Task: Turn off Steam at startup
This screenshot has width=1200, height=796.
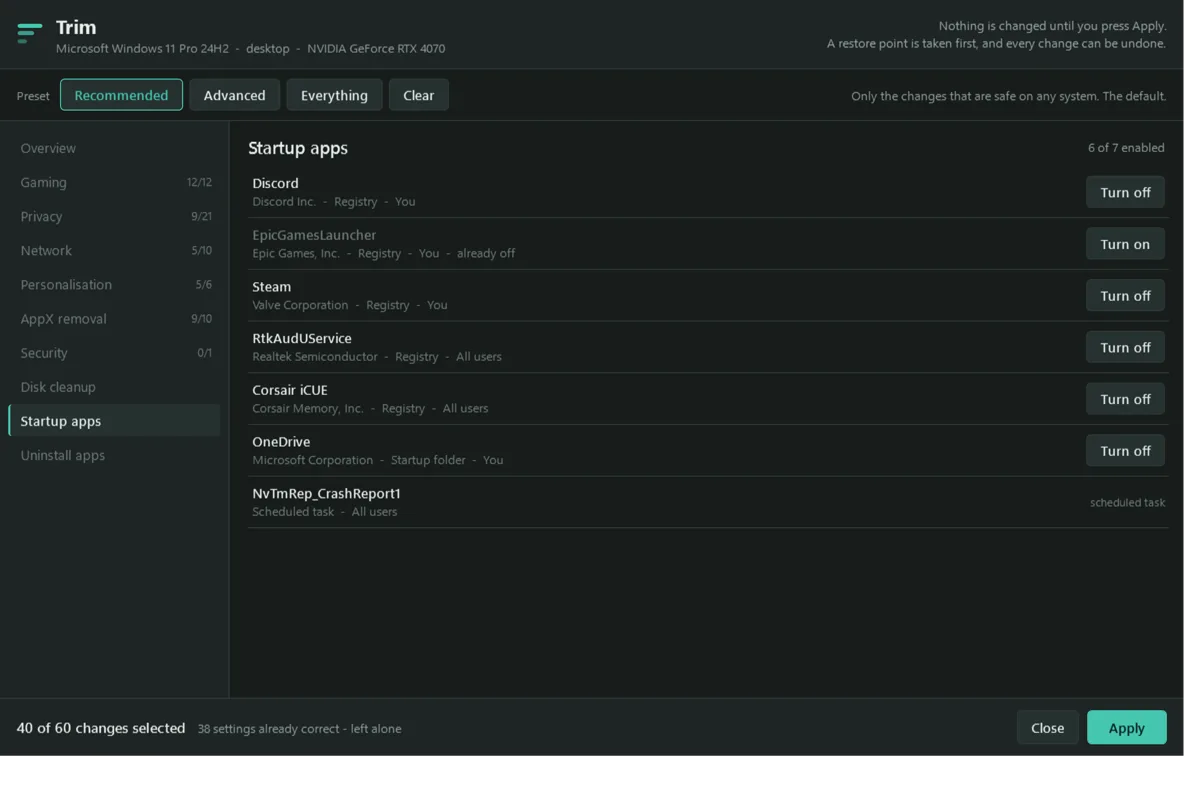Action: point(1125,296)
